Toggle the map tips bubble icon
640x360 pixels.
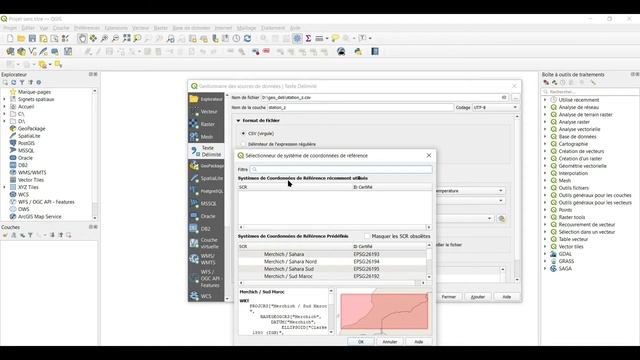point(335,38)
